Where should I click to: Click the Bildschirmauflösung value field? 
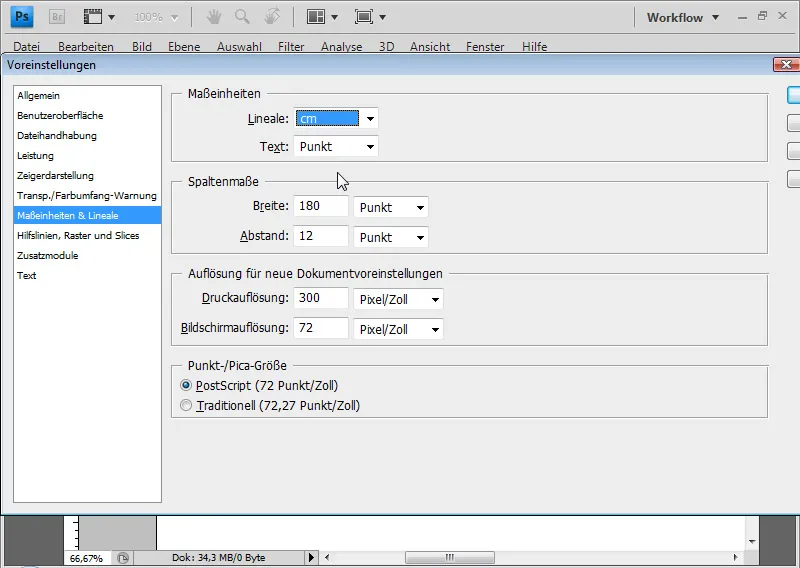point(321,328)
